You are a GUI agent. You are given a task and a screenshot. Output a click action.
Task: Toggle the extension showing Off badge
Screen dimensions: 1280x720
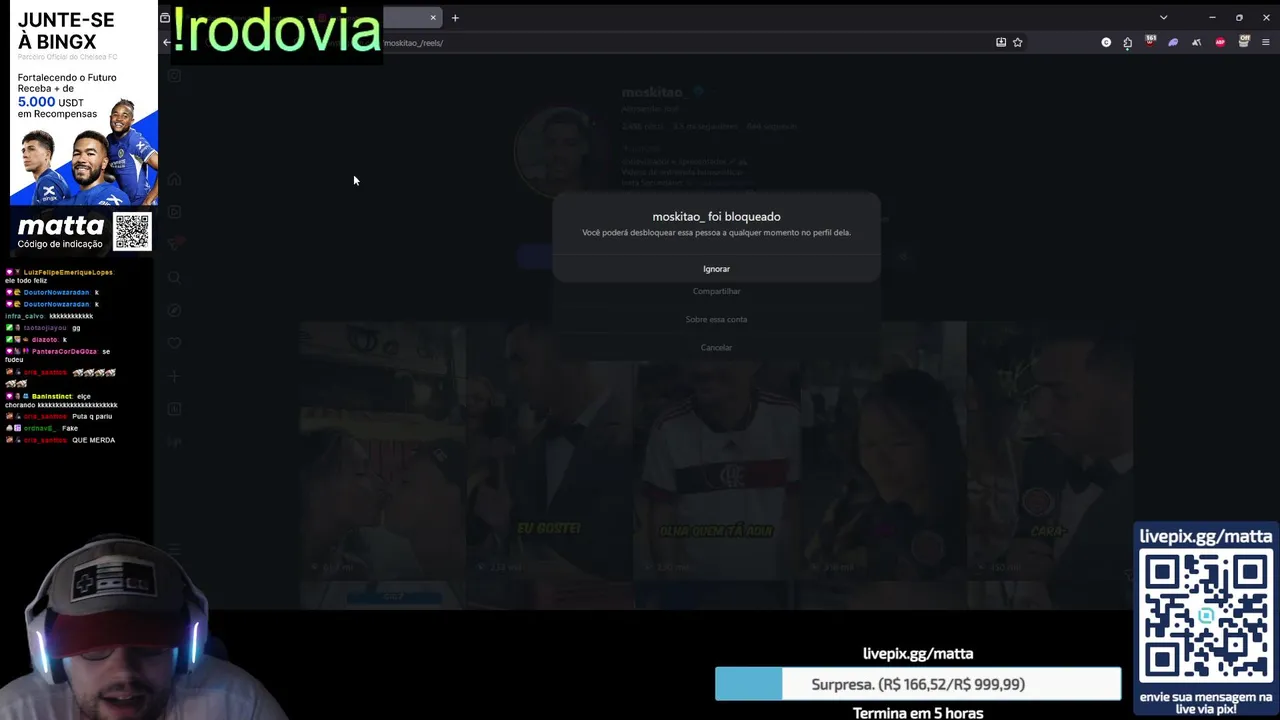(1244, 41)
